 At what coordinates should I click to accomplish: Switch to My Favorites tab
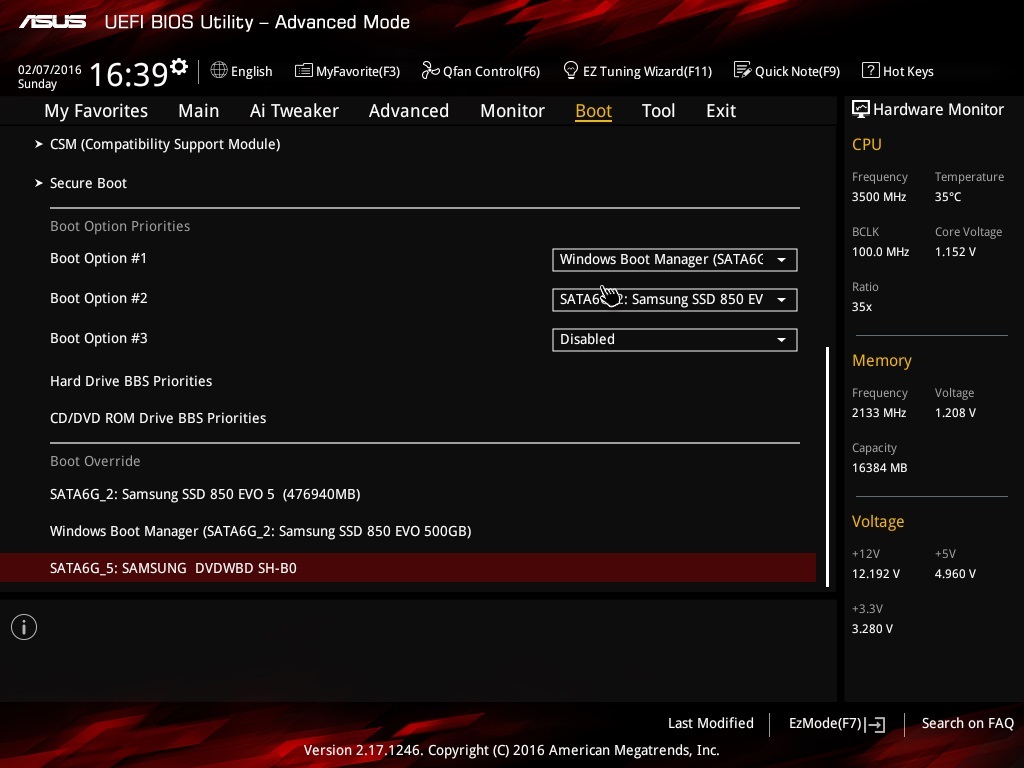(x=96, y=110)
